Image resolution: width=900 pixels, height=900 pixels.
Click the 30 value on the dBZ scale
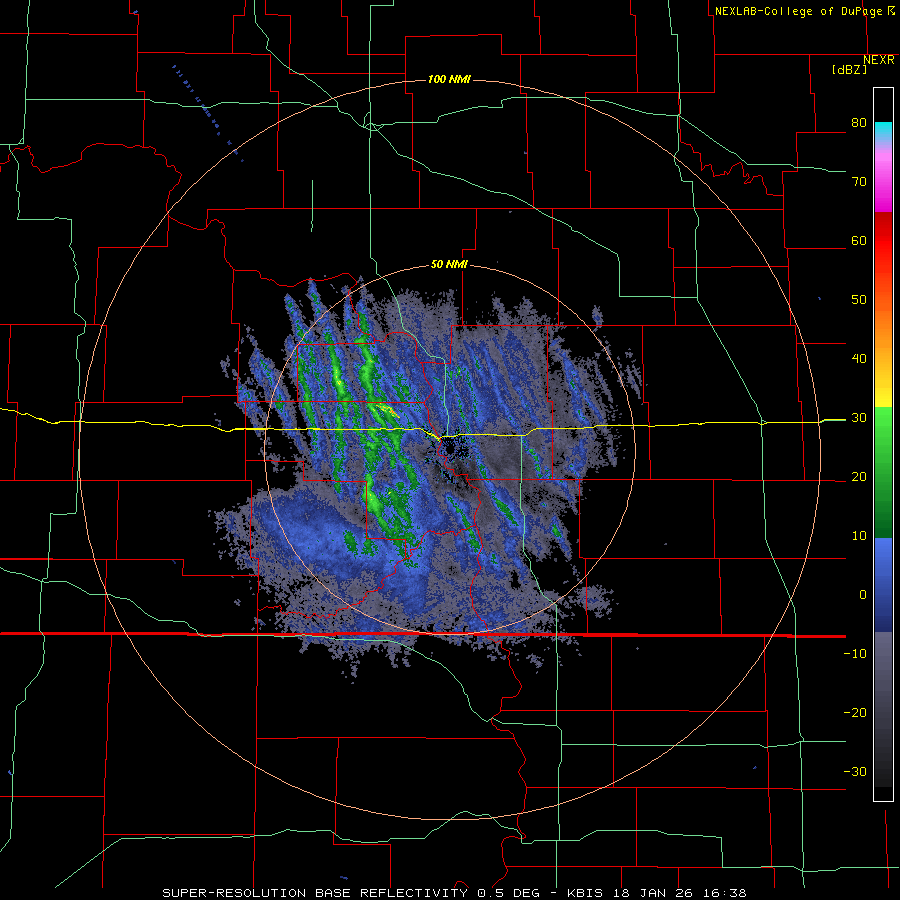tap(859, 418)
